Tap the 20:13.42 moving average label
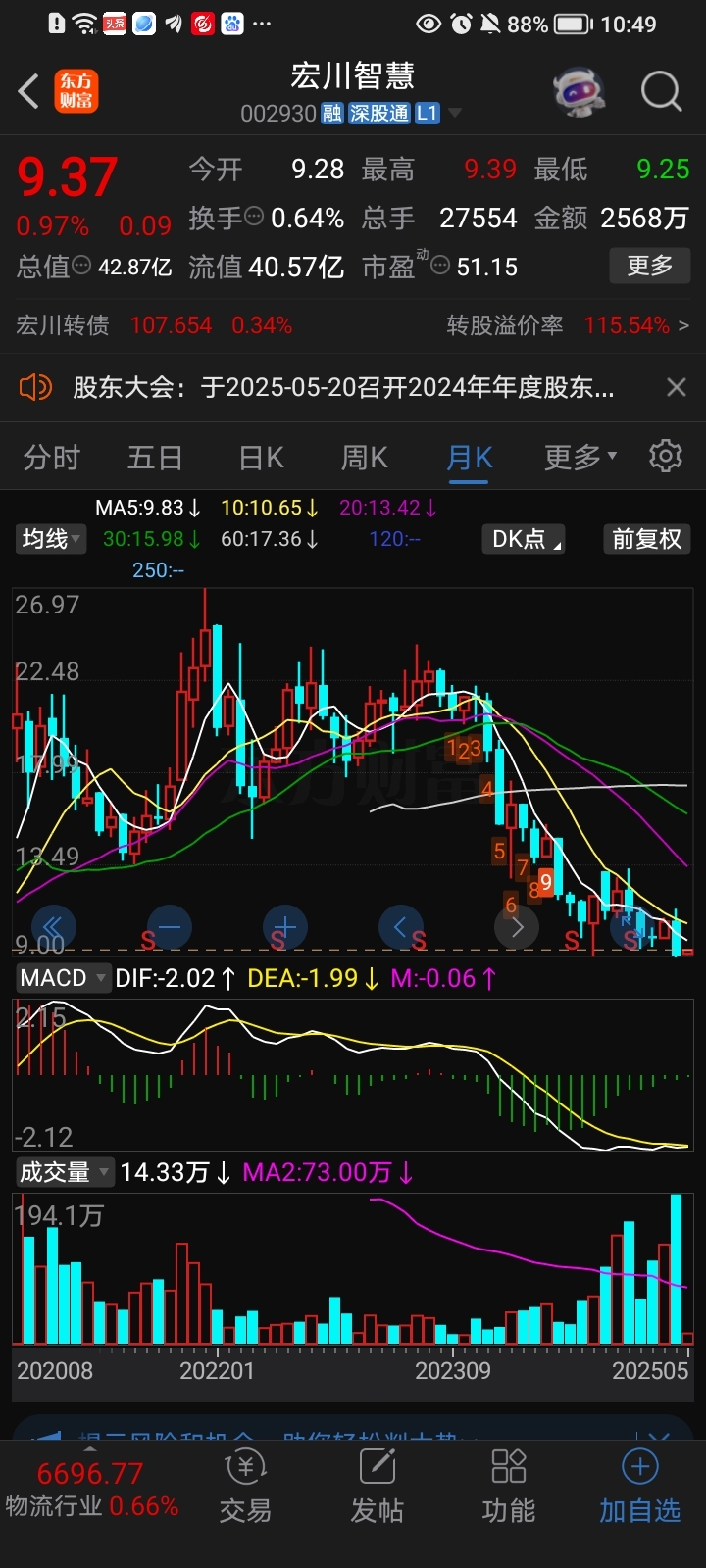The height and width of the screenshot is (1568, 706). (388, 508)
